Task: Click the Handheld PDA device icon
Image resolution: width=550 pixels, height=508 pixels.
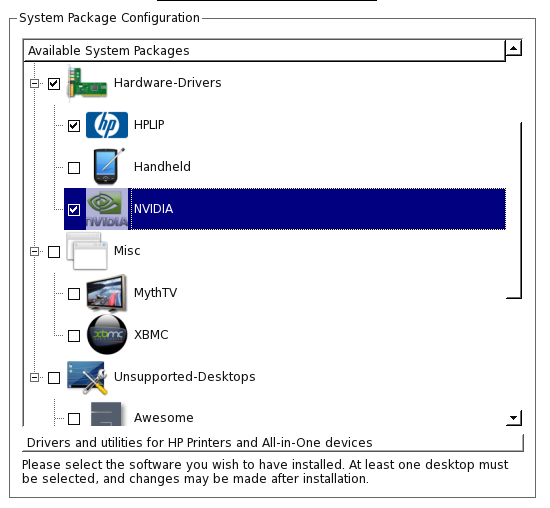Action: [108, 167]
